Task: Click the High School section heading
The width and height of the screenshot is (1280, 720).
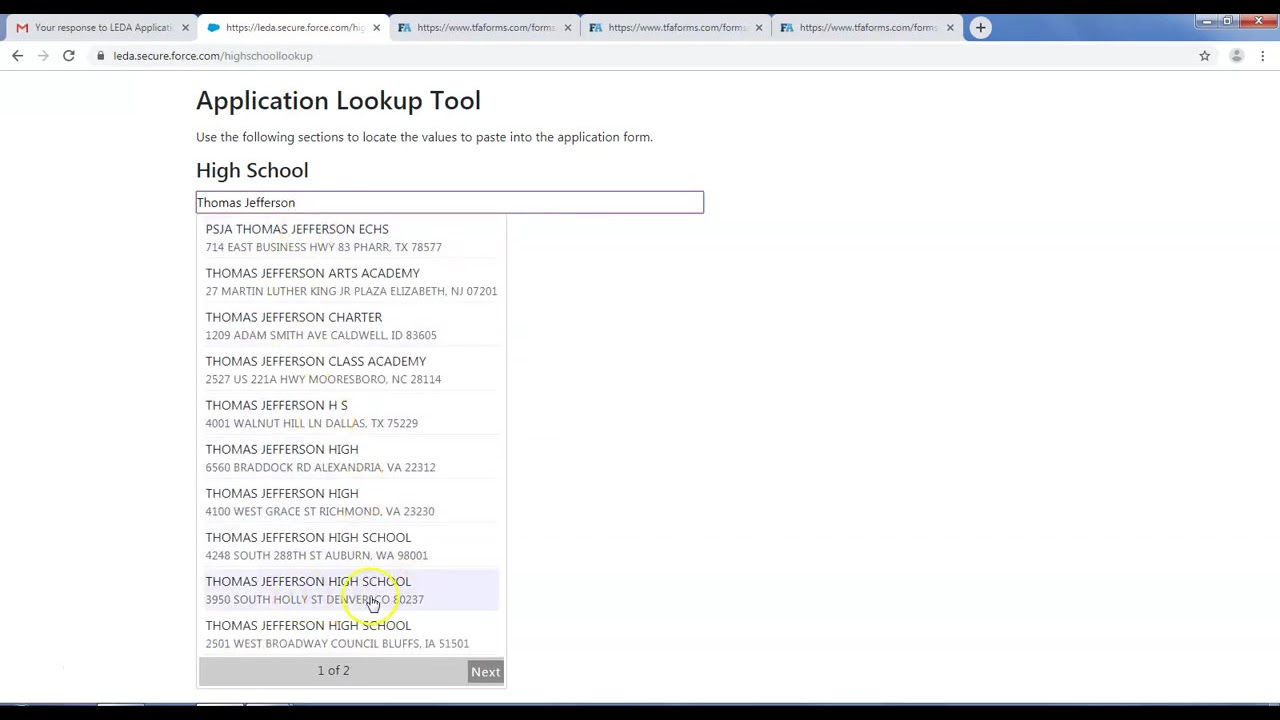Action: [x=252, y=170]
